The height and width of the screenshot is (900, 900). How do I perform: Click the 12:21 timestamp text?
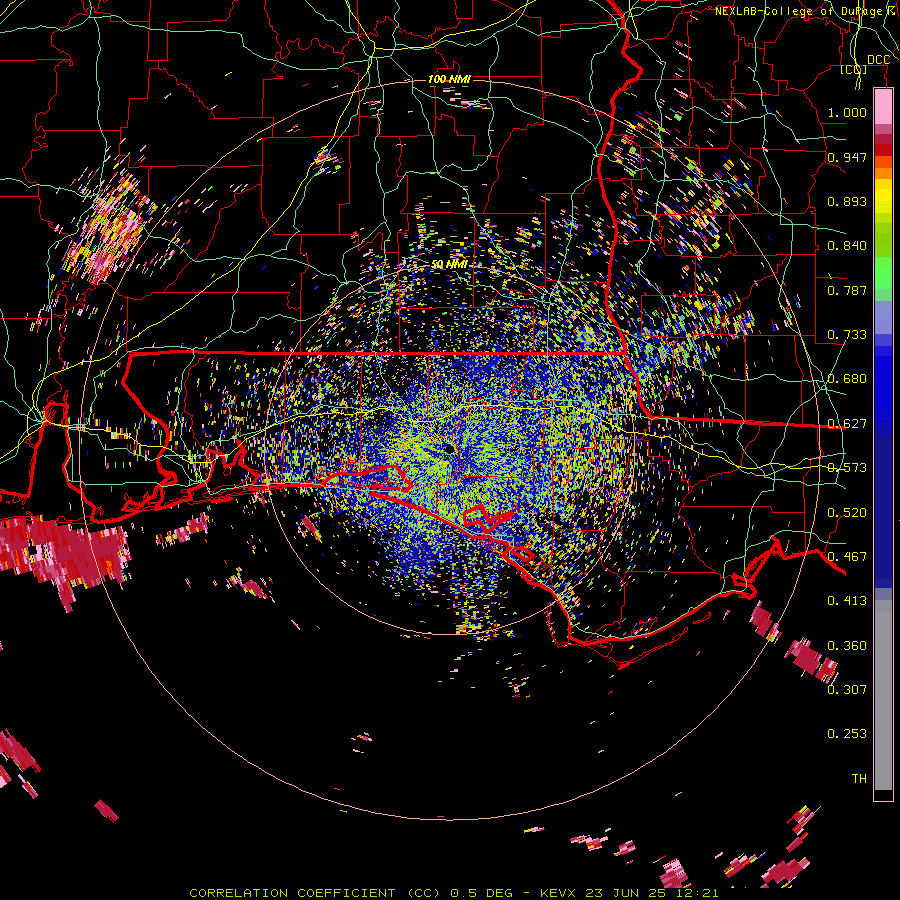pyautogui.click(x=695, y=893)
